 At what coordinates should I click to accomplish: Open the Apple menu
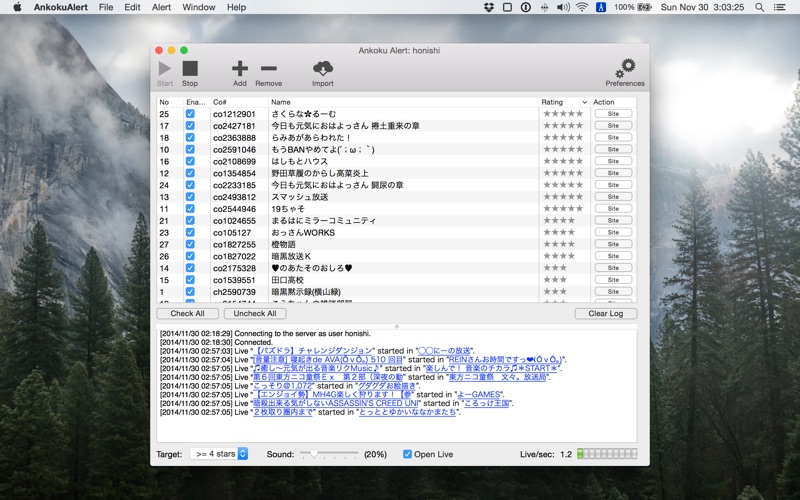pos(17,7)
